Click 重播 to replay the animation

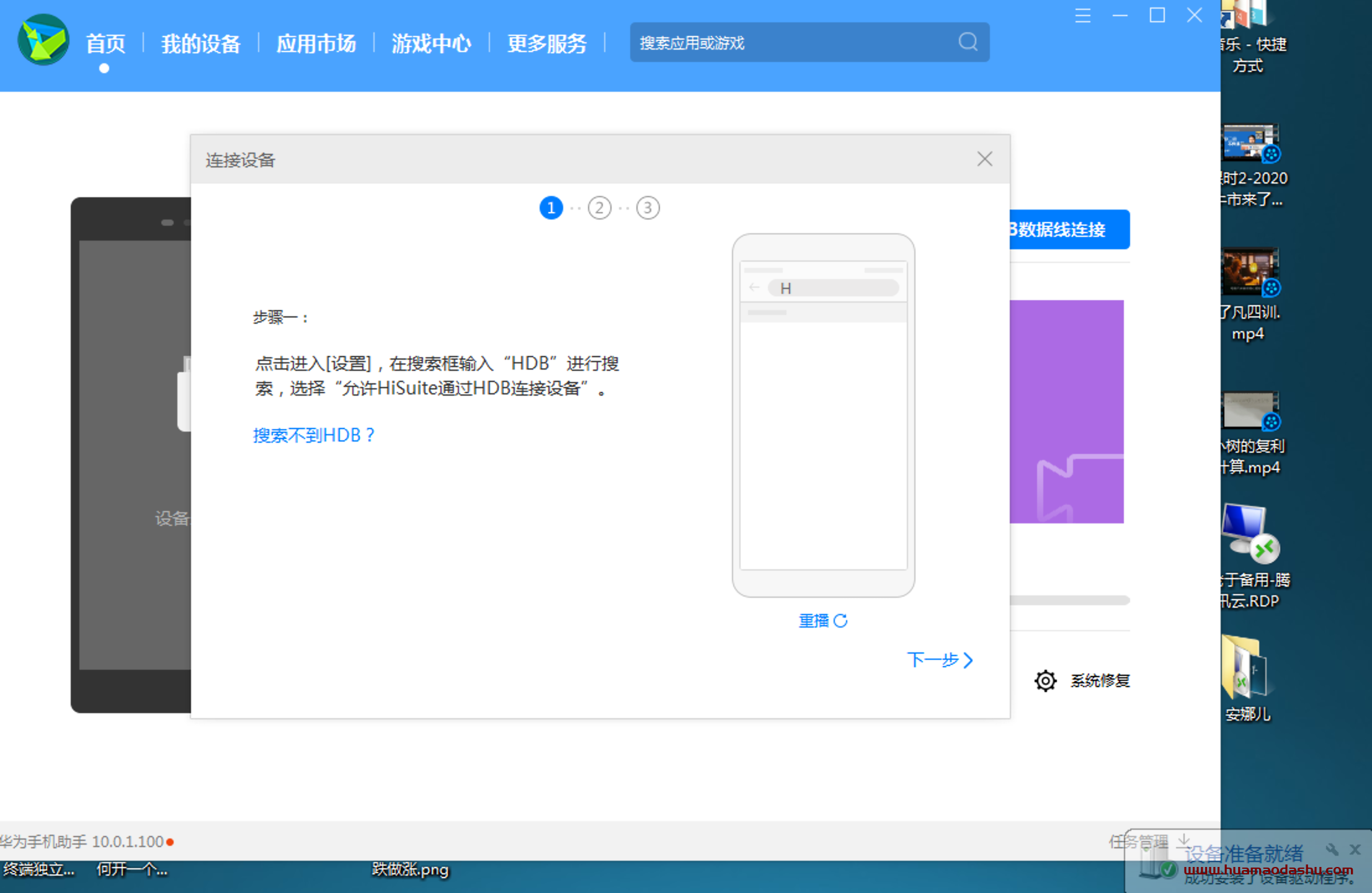[x=823, y=621]
